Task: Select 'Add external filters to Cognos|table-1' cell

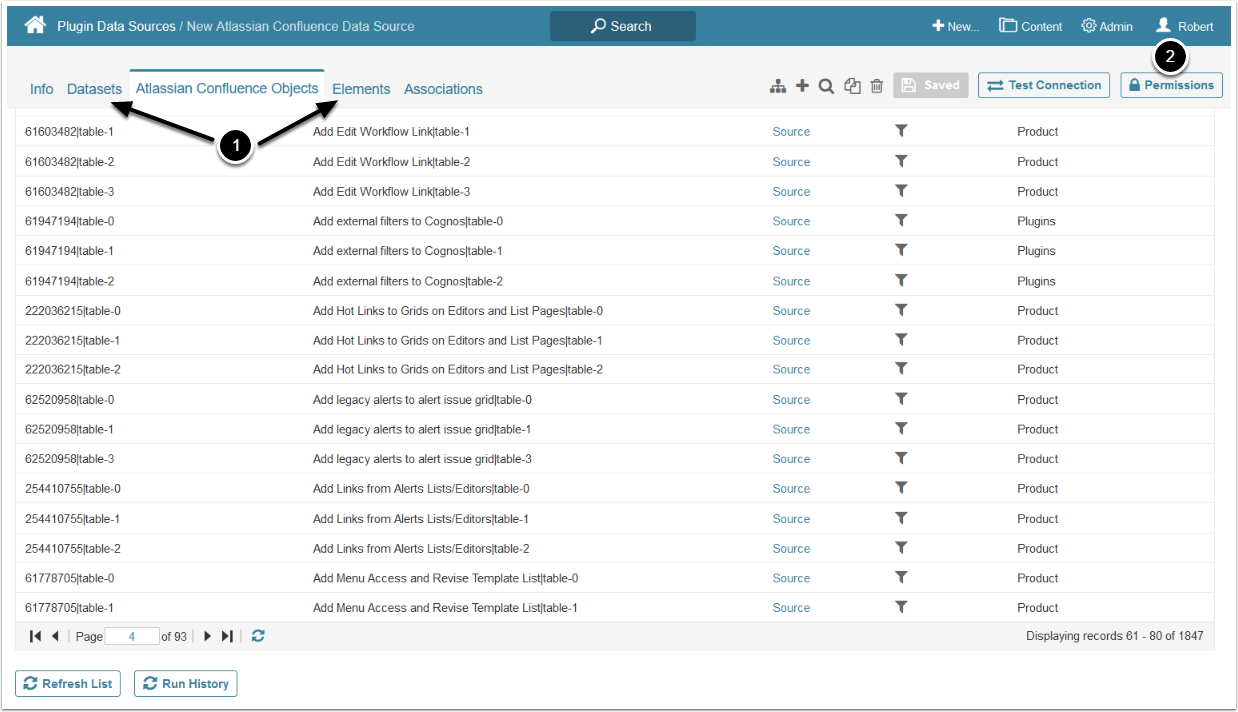Action: pos(408,251)
